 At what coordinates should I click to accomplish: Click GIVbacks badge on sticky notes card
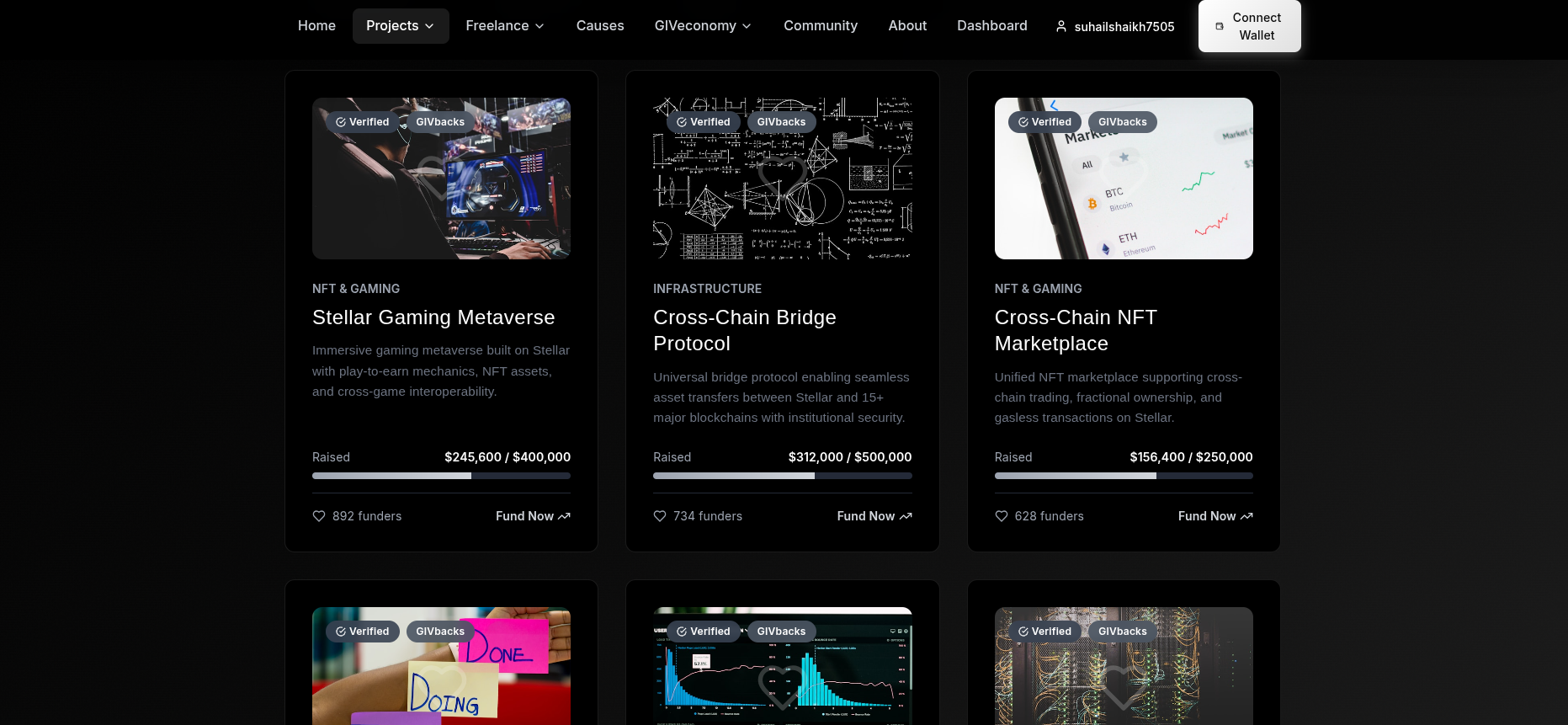click(x=440, y=632)
